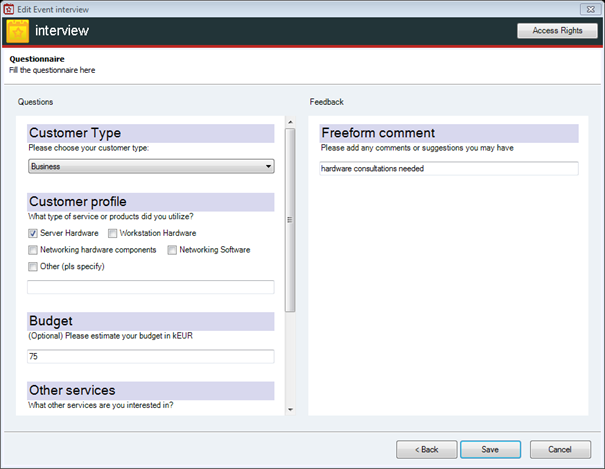Click the Freeform comment heading
605x469 pixels.
[449, 133]
